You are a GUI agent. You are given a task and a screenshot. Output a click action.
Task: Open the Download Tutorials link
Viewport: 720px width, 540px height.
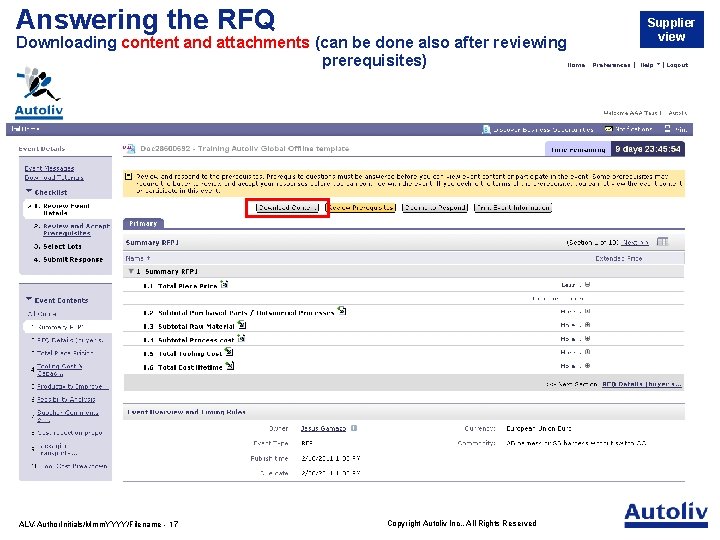point(54,177)
